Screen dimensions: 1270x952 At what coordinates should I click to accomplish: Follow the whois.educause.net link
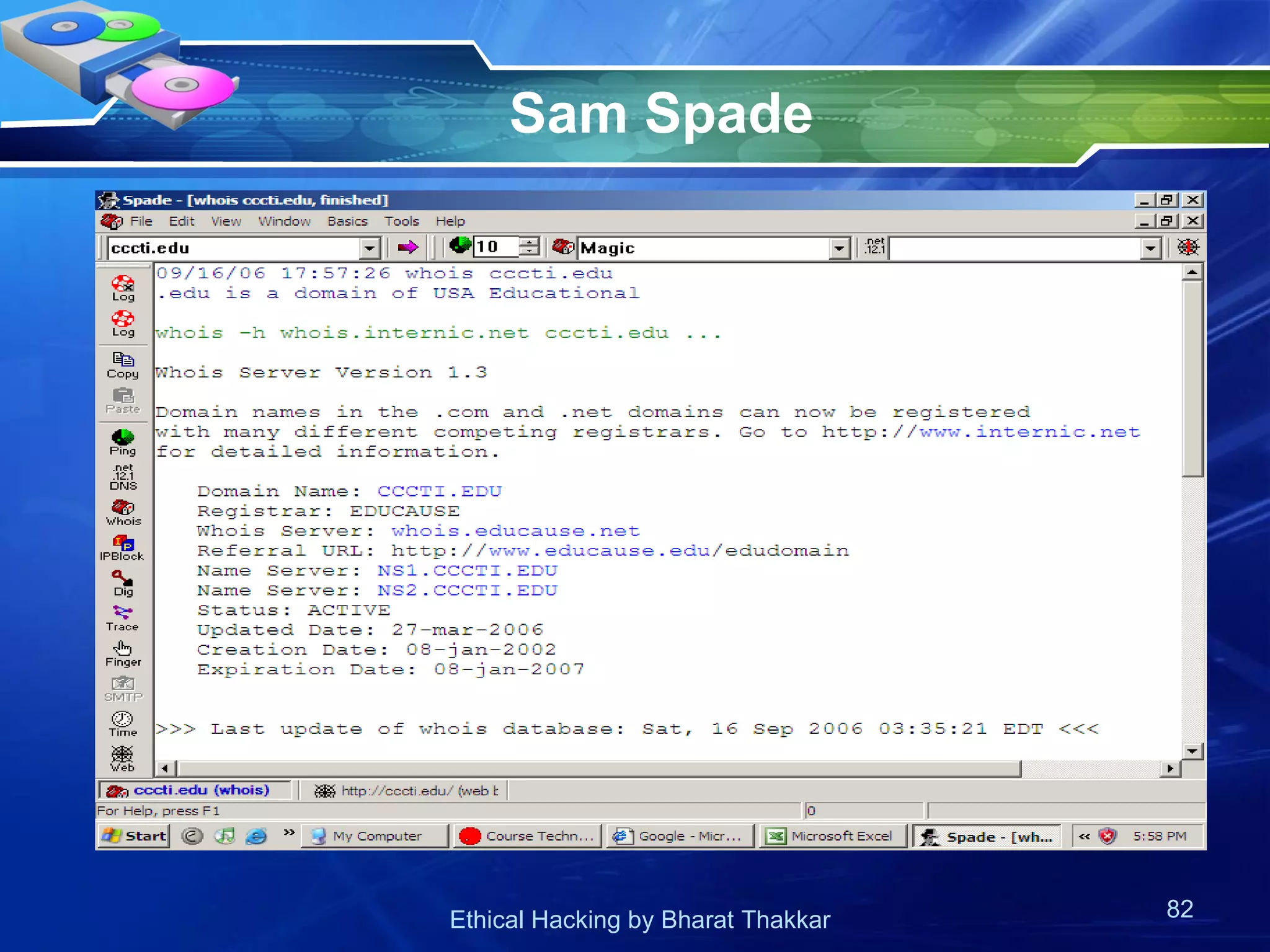point(515,531)
